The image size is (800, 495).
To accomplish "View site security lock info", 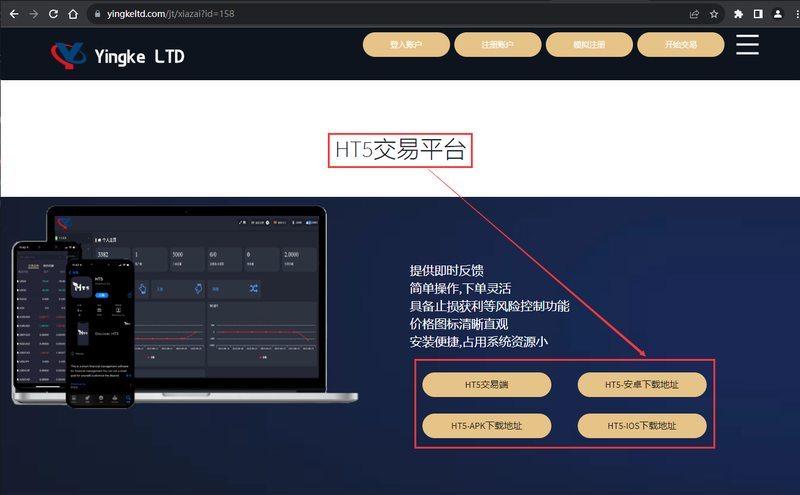I will (97, 14).
